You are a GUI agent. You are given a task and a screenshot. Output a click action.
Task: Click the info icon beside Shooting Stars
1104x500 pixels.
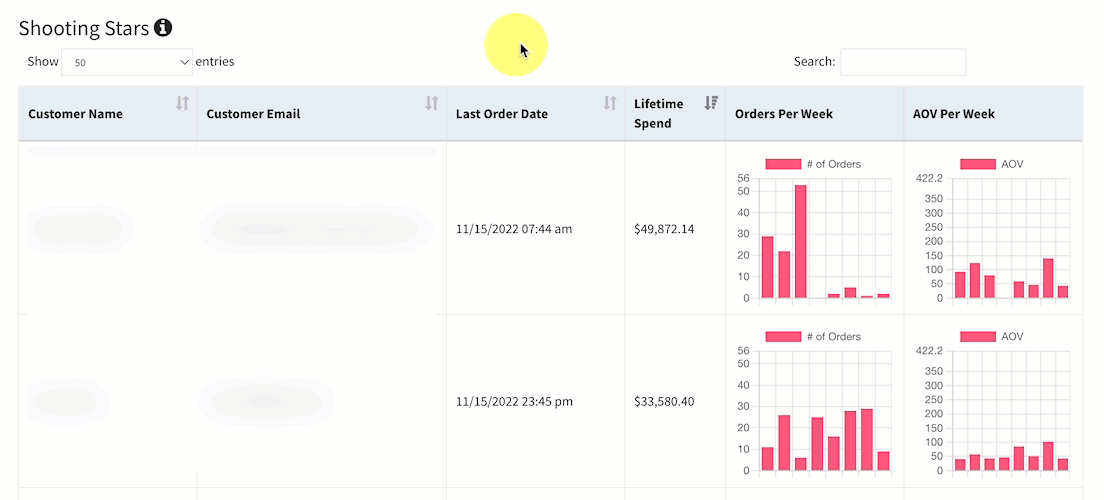[163, 28]
